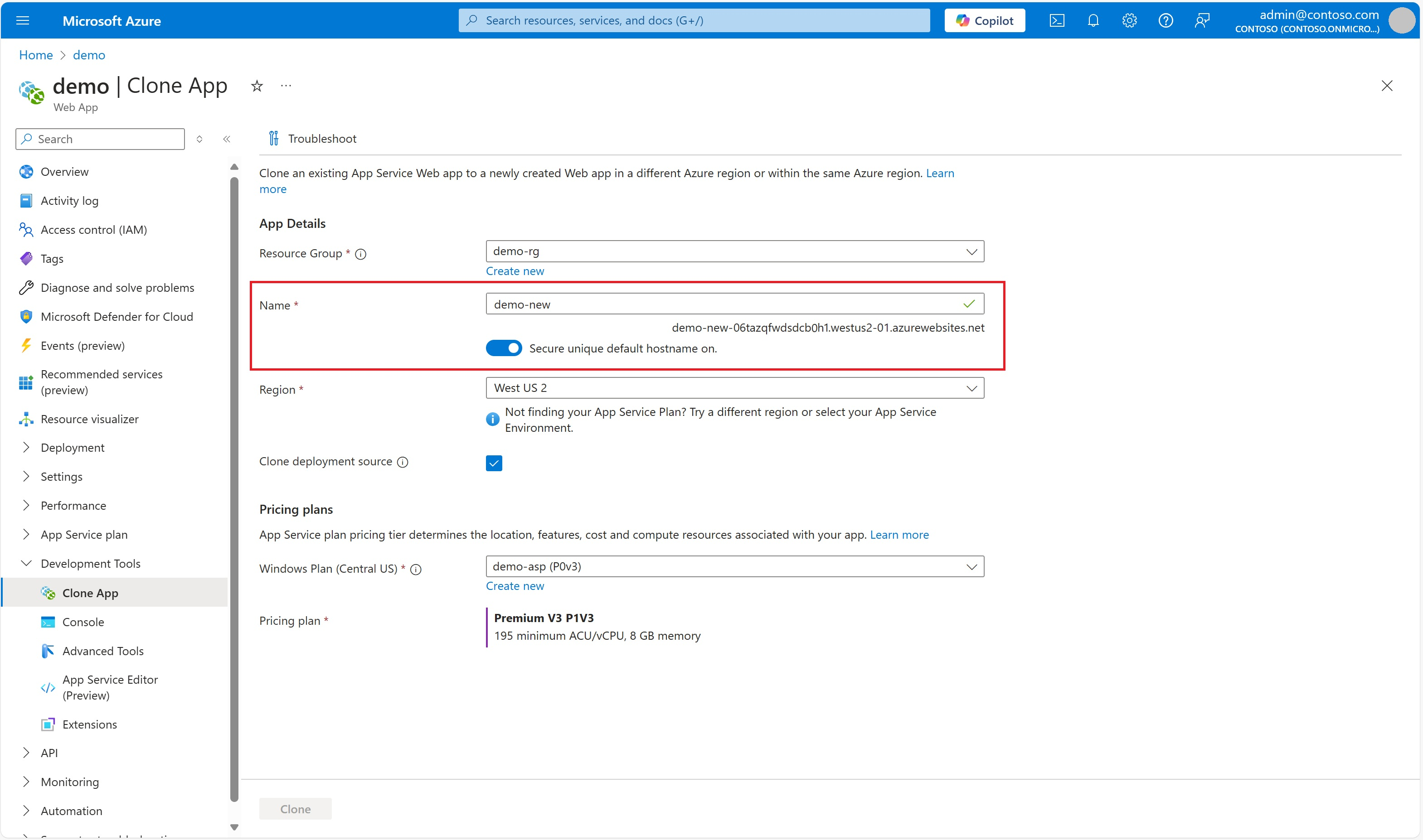Create new resource group via link

tap(515, 270)
